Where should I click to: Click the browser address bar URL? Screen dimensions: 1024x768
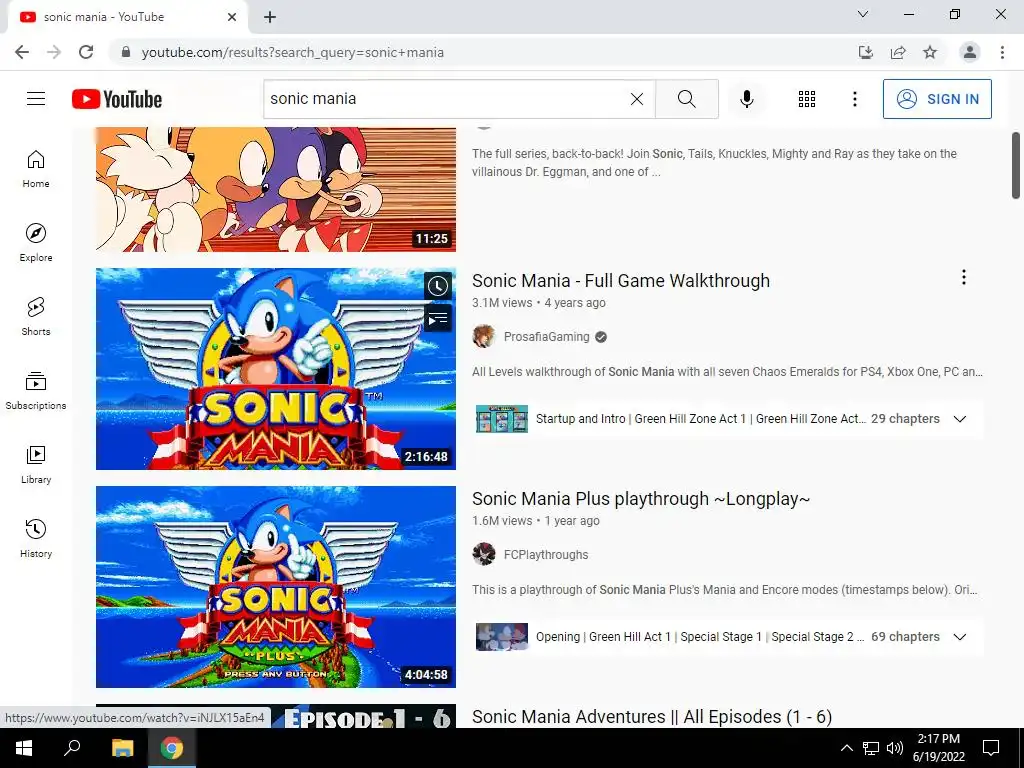(x=293, y=52)
